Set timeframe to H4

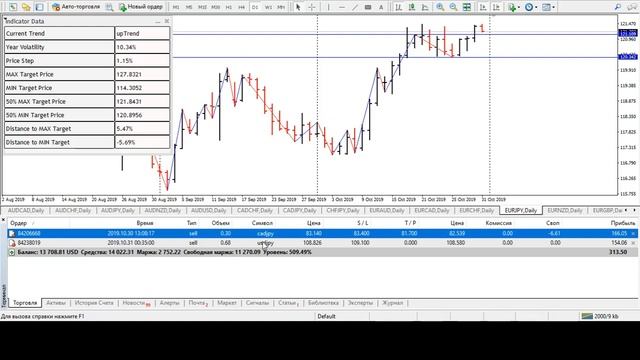click(242, 7)
